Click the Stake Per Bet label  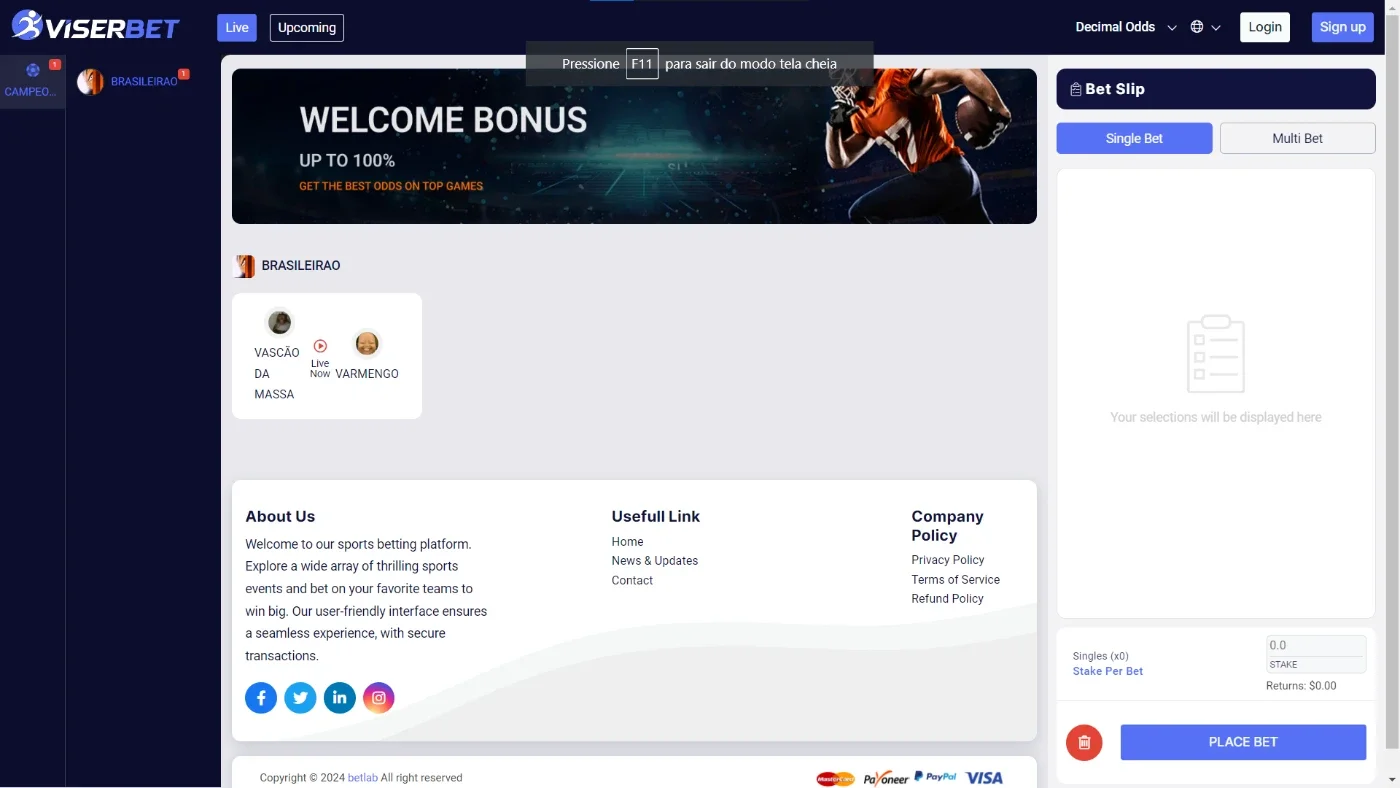pos(1108,671)
